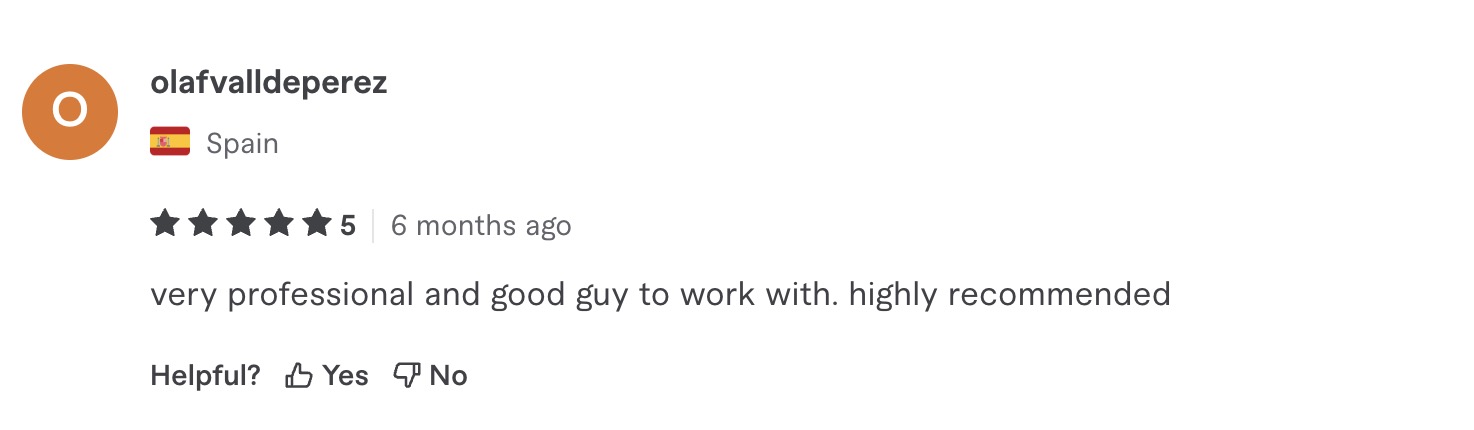Click the thumbs-down icon beside No
The image size is (1474, 430).
pyautogui.click(x=406, y=376)
